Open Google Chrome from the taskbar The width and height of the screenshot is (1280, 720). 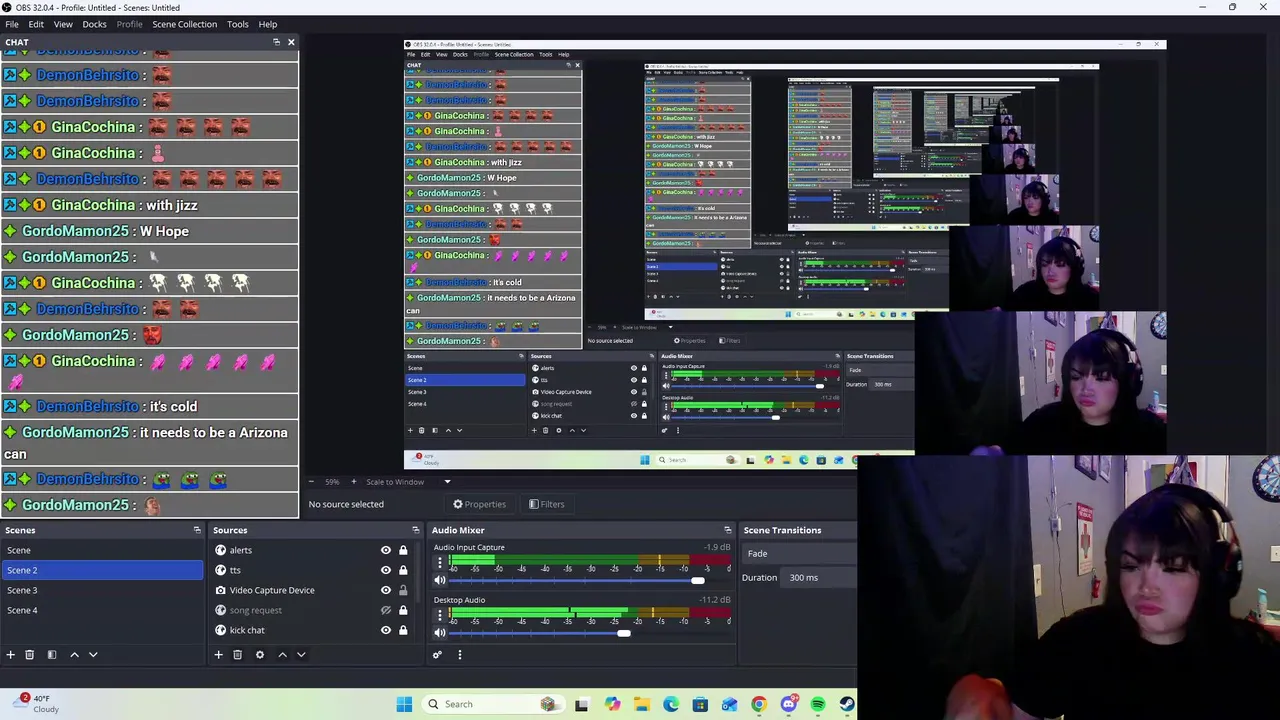coord(759,704)
